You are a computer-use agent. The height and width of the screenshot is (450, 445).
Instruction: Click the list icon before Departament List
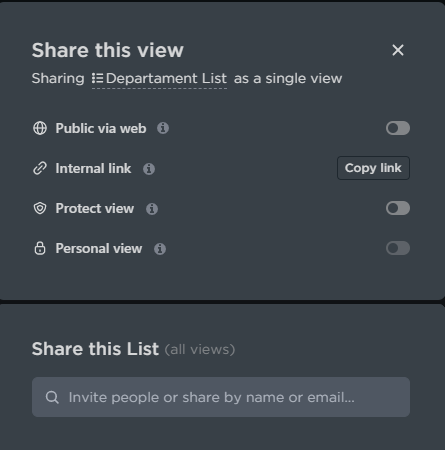(x=97, y=79)
